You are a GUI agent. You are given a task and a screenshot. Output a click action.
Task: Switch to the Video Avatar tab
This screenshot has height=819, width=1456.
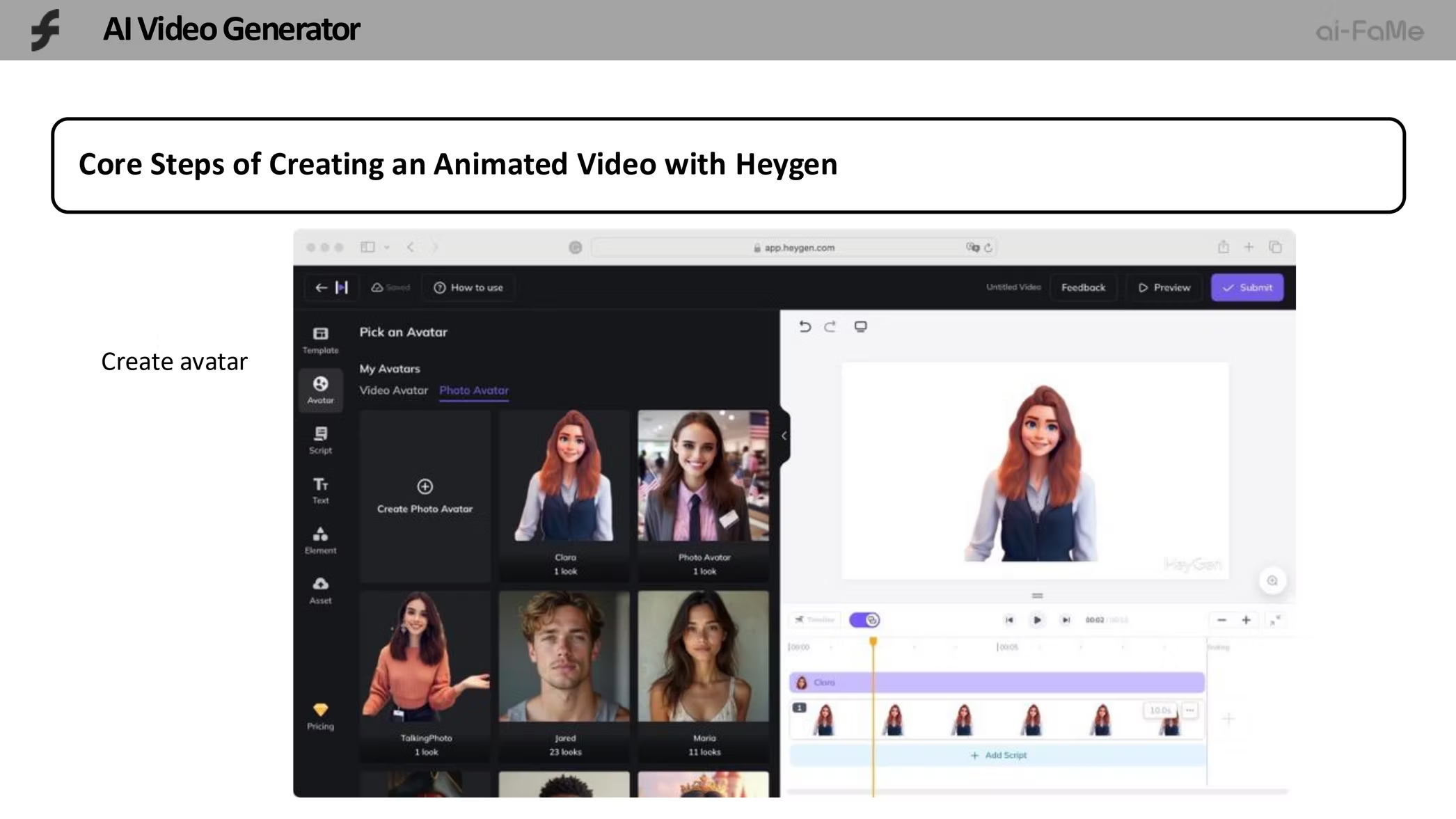click(x=393, y=390)
